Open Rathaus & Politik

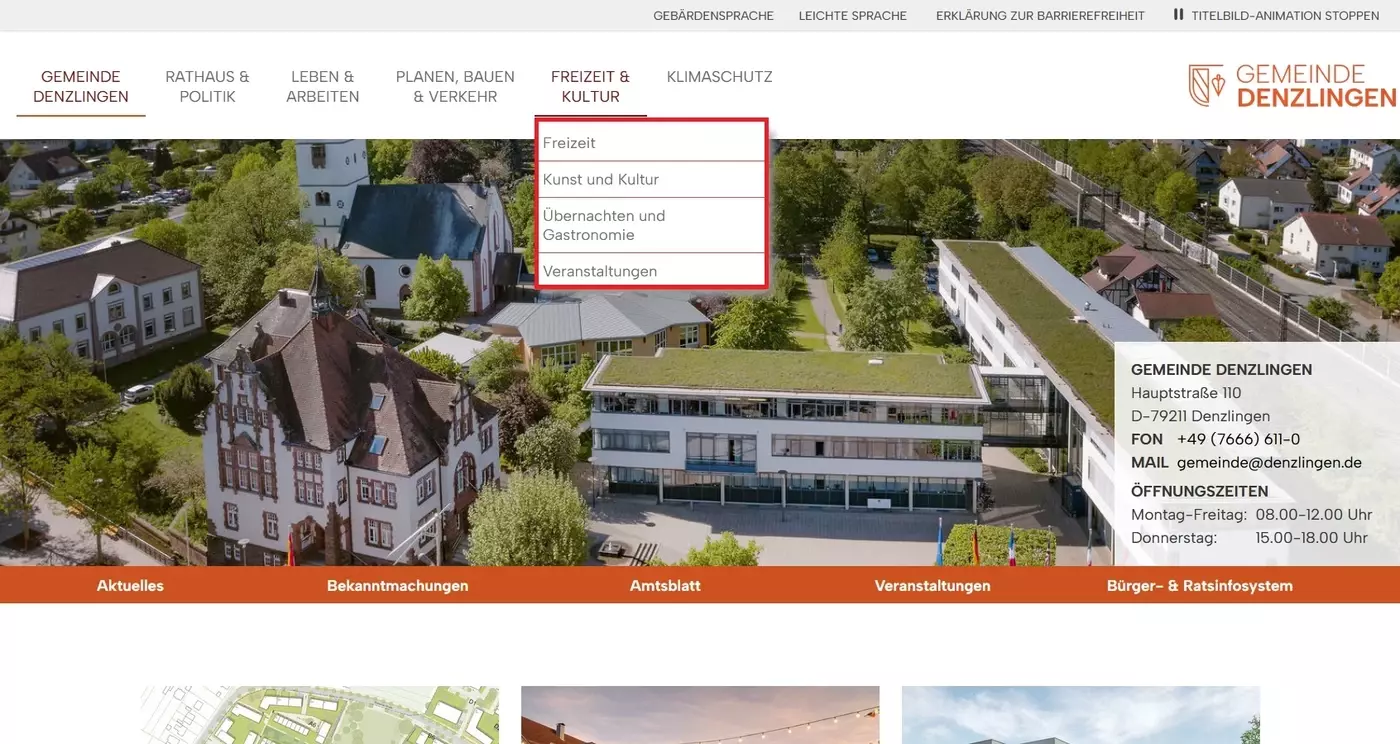pos(207,86)
